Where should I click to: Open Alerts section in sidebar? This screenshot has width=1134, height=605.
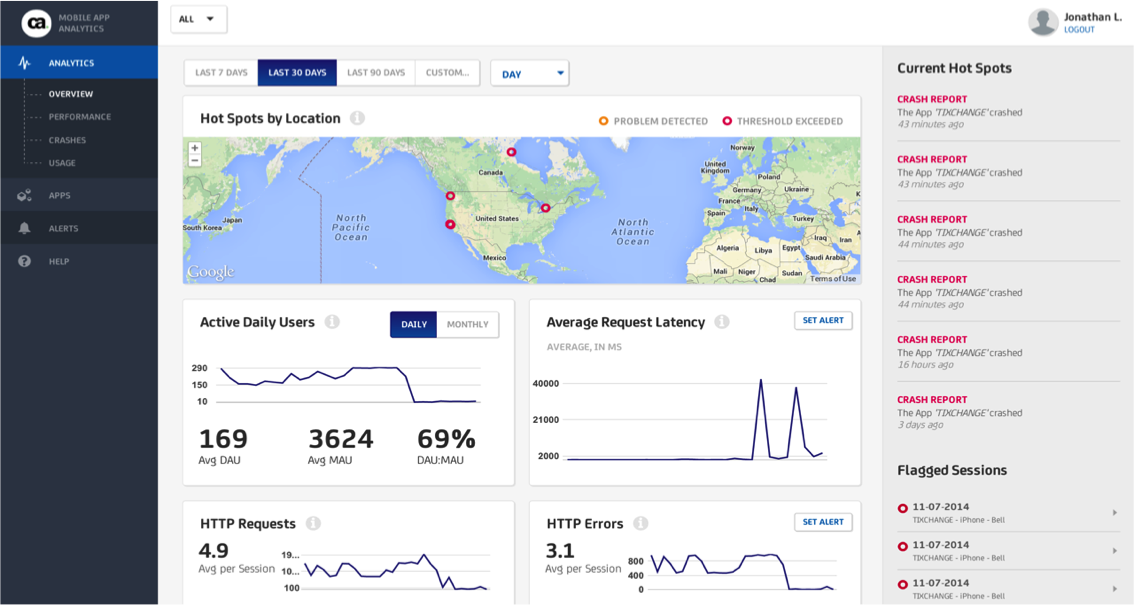79,228
